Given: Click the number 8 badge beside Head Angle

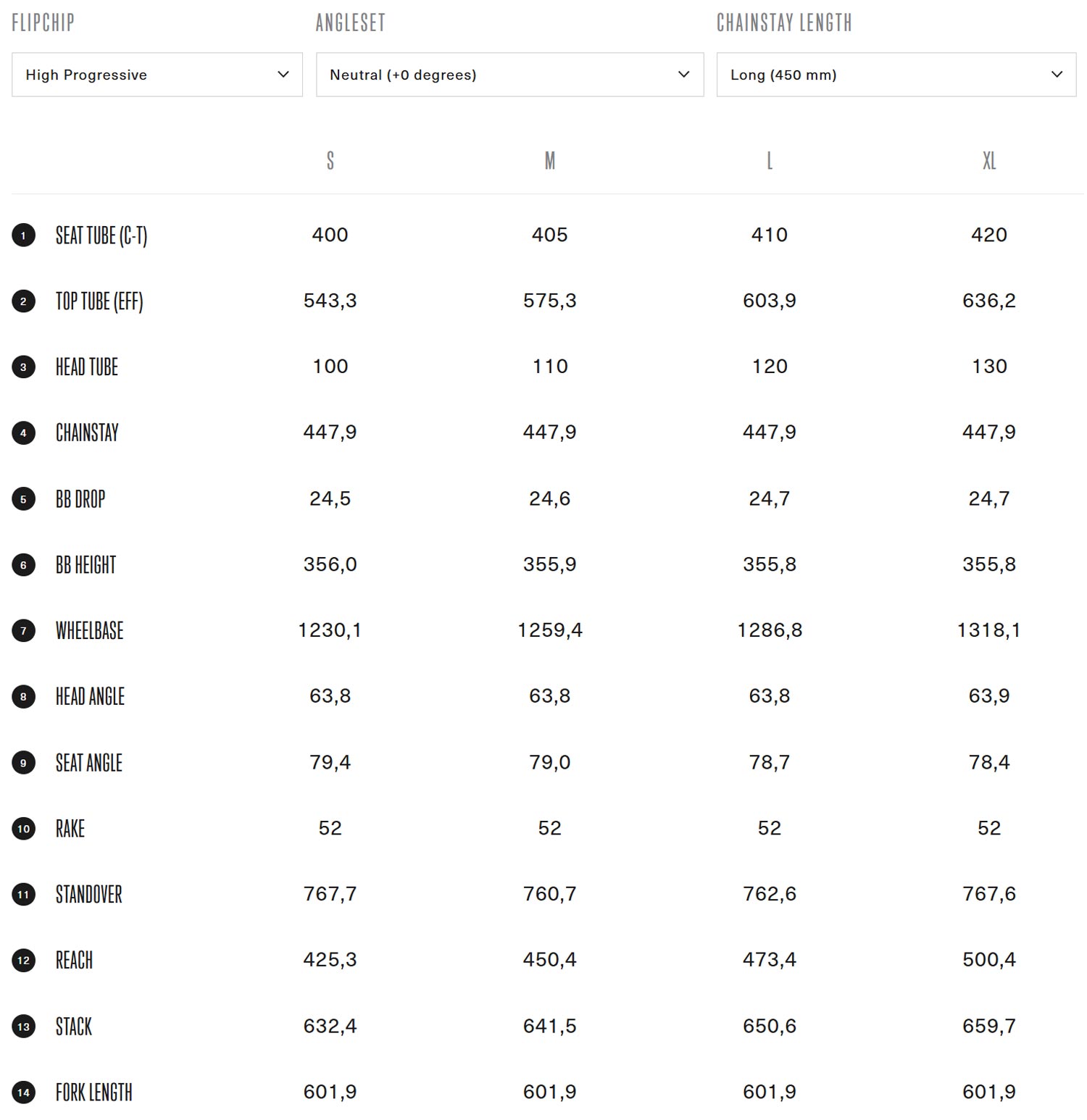Looking at the screenshot, I should click(x=24, y=697).
